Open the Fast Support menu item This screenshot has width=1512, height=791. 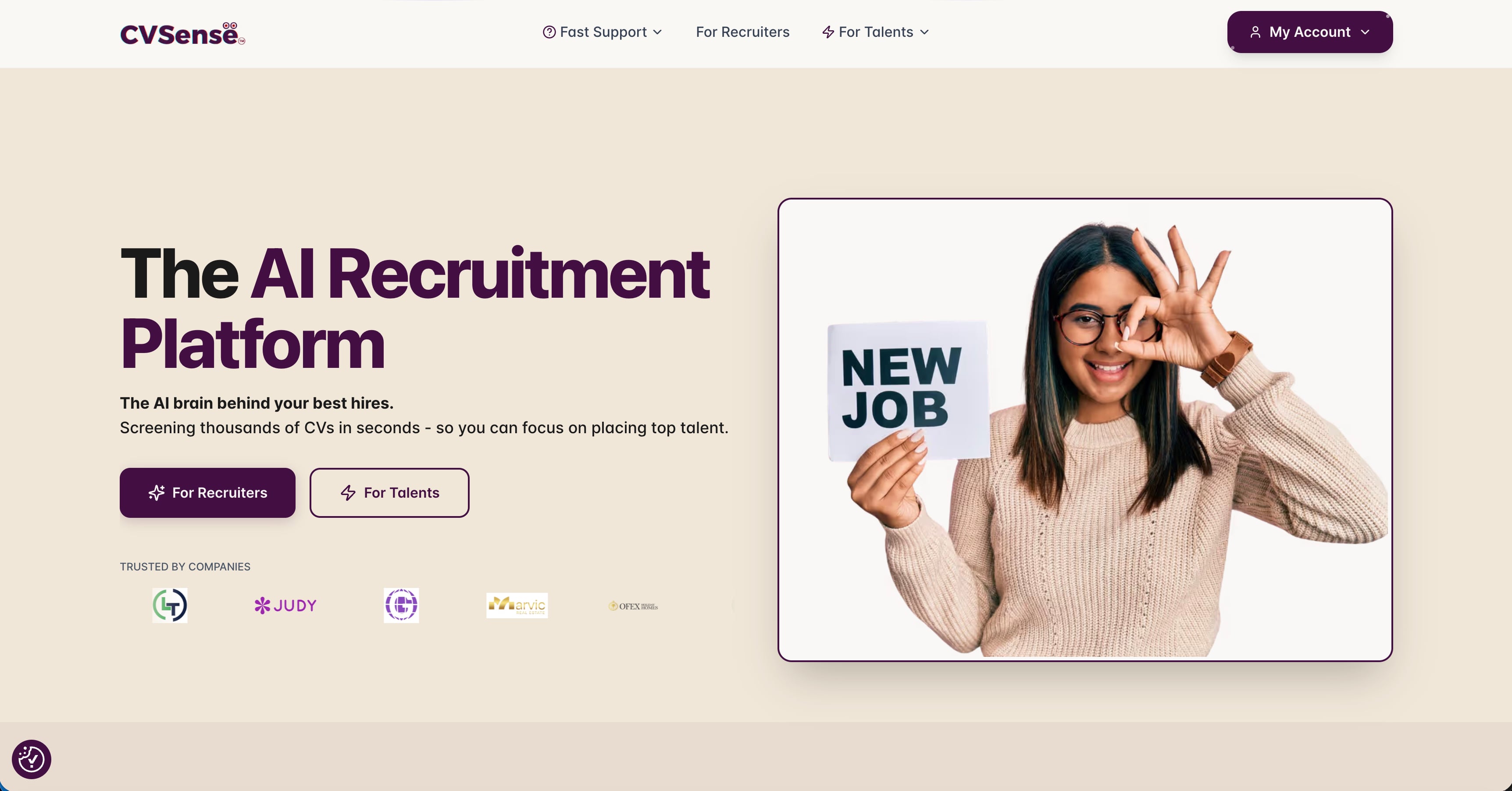tap(603, 32)
